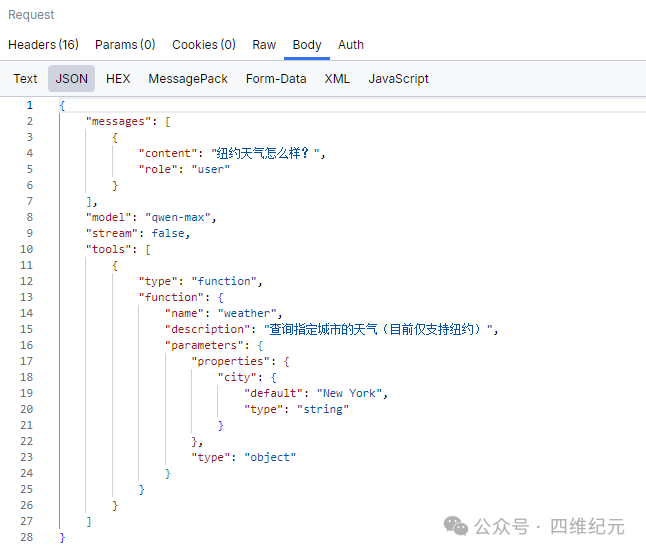Viewport: 646px width, 553px height.
Task: Click the "weather" value
Action: (247, 313)
